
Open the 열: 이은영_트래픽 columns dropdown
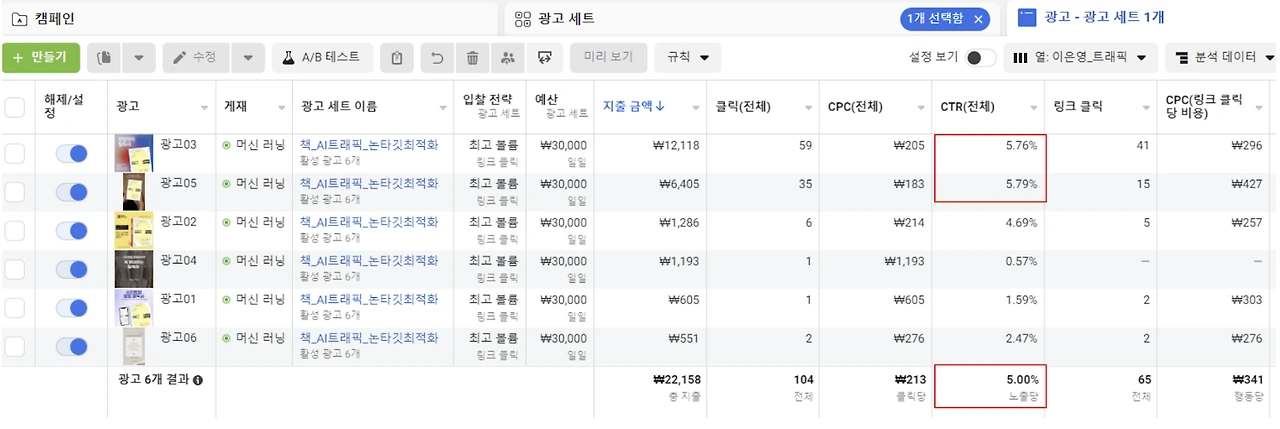coord(1080,57)
